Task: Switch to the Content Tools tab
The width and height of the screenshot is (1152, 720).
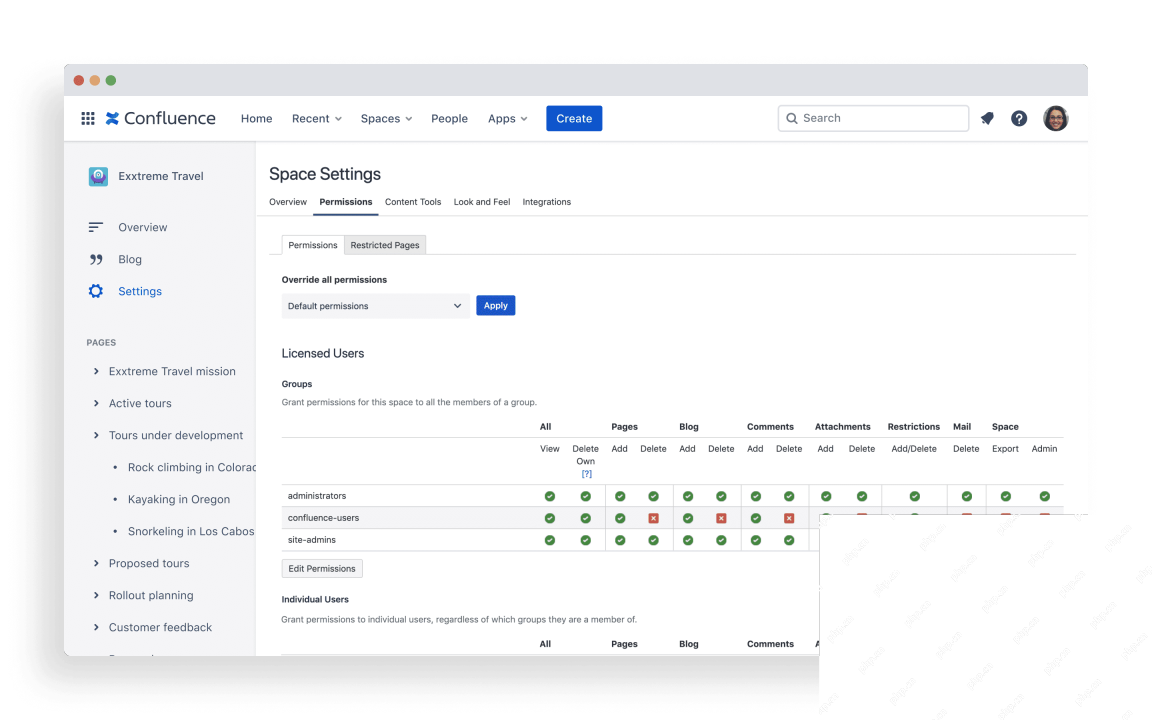Action: click(413, 202)
